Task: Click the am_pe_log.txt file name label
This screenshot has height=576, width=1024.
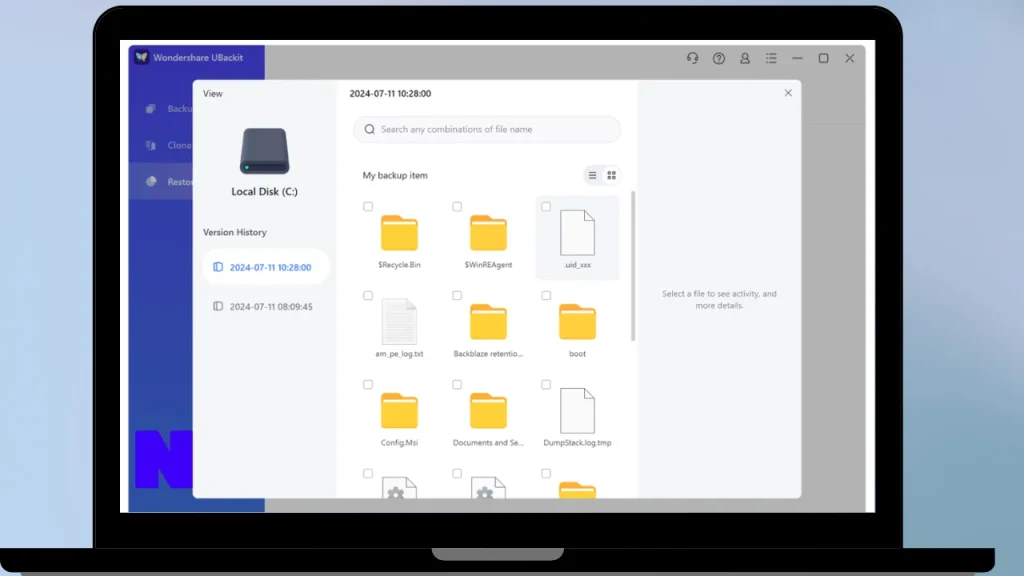Action: click(x=399, y=353)
